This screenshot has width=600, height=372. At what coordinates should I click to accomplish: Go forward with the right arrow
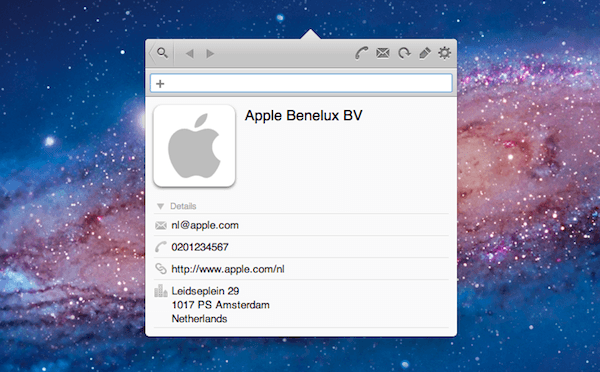pos(210,54)
